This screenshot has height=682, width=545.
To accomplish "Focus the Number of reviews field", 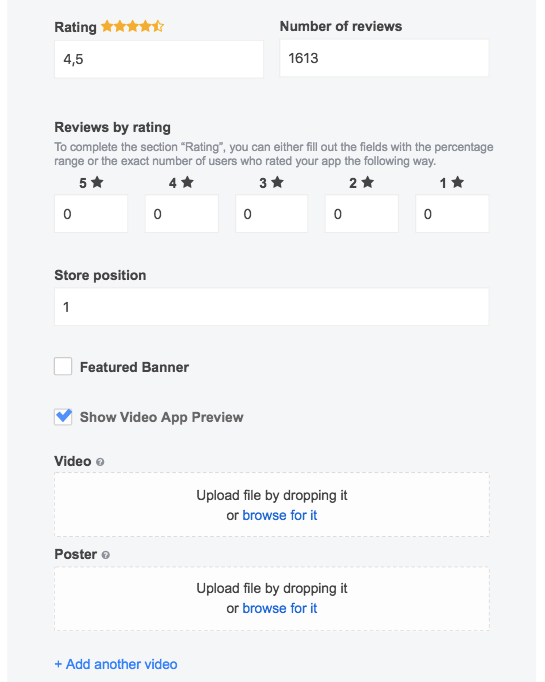I will tap(384, 58).
